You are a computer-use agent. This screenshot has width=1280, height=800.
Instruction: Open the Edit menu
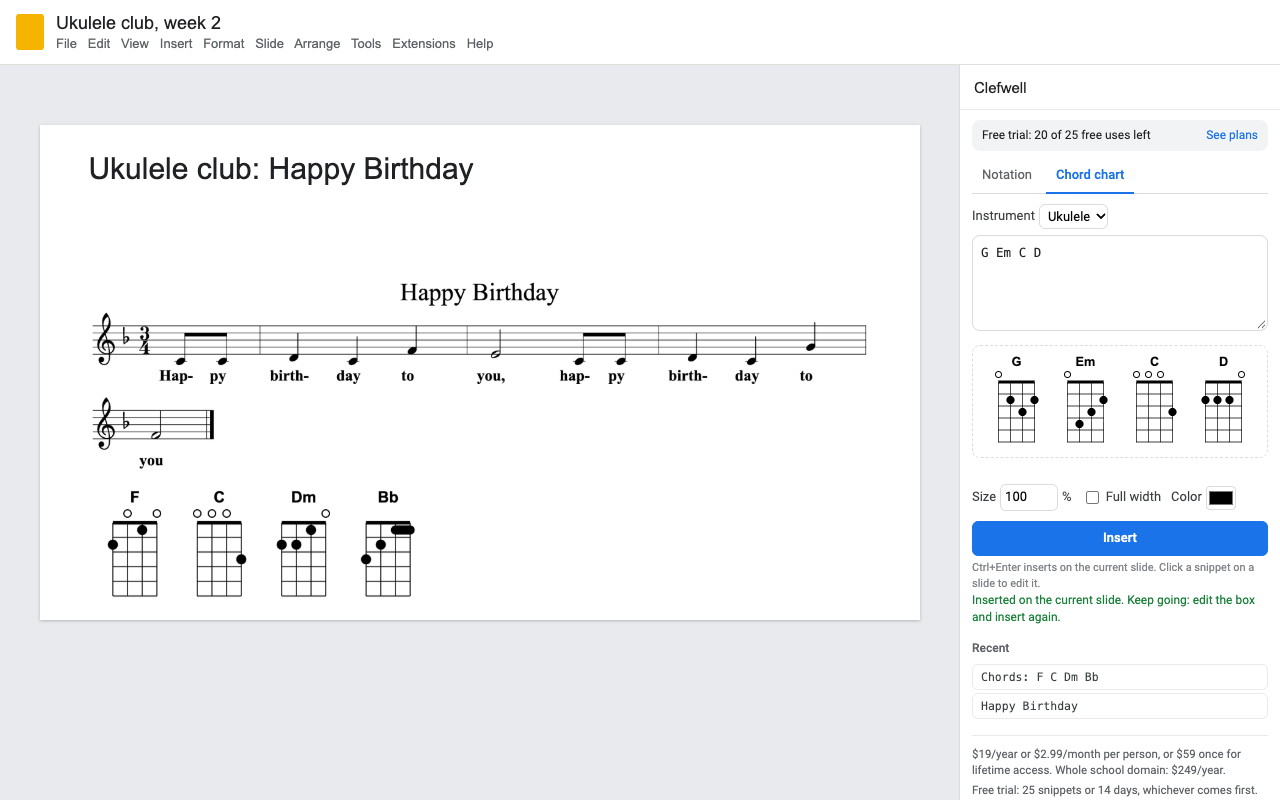[x=99, y=44]
